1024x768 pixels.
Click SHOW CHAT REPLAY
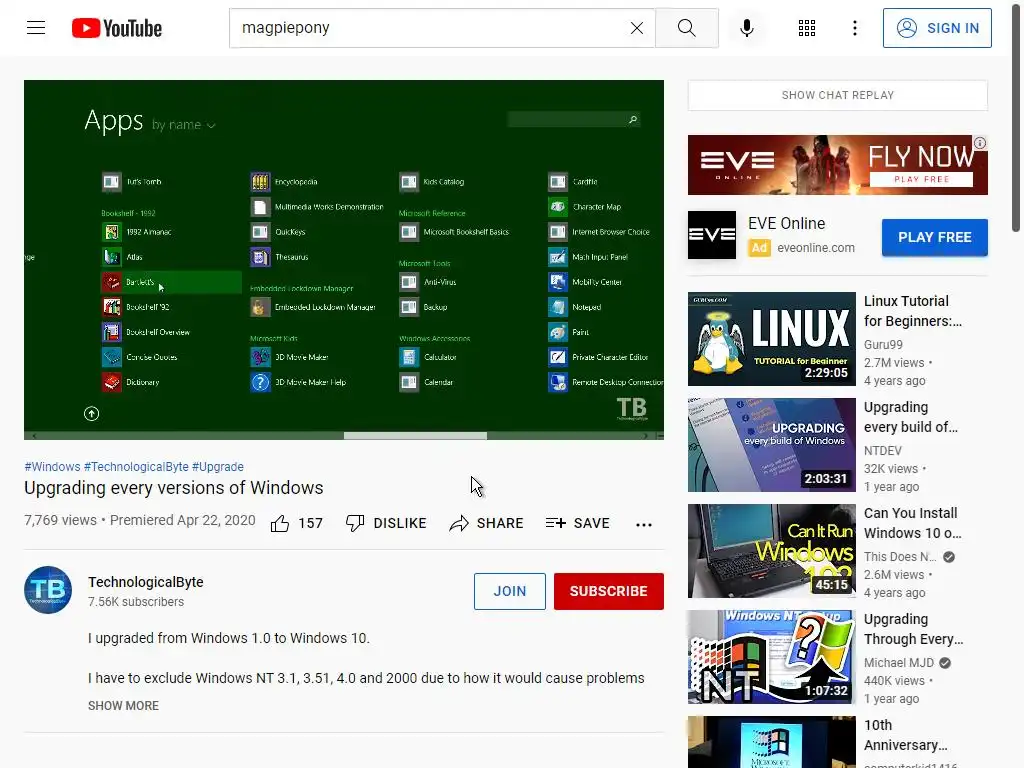click(x=837, y=95)
